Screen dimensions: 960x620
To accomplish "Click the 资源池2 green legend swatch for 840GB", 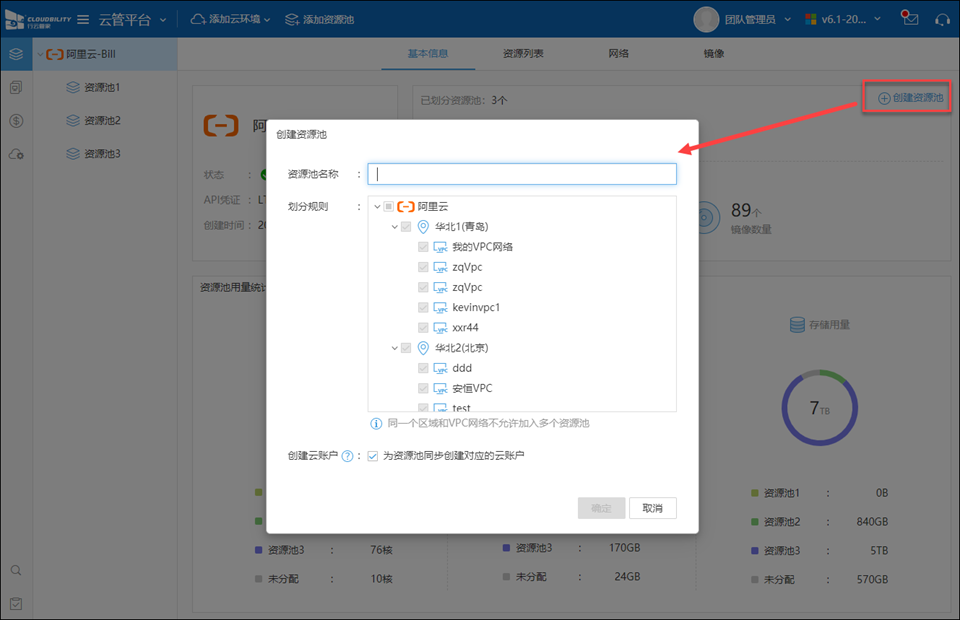I will pyautogui.click(x=755, y=522).
